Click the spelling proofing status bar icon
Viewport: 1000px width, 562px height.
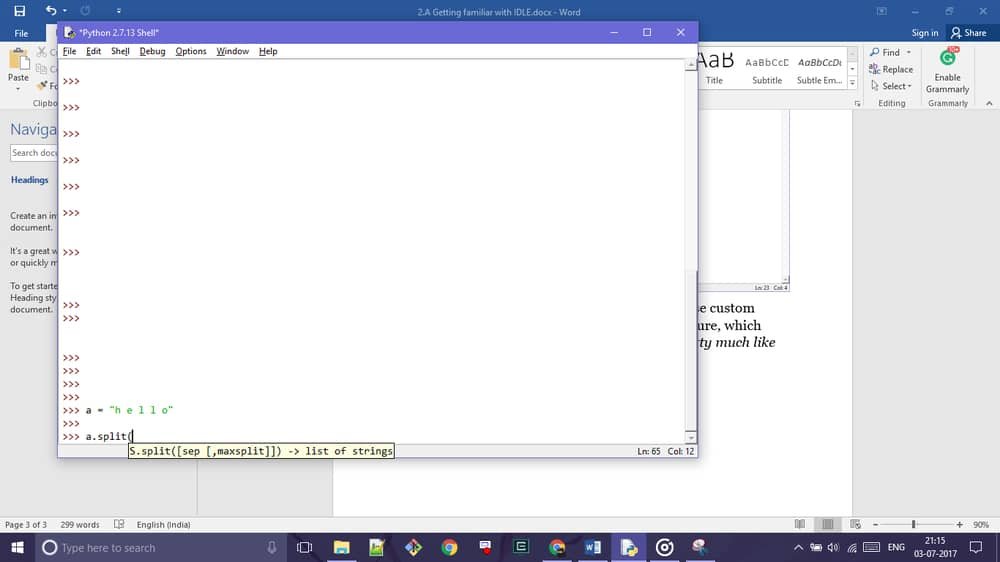(x=120, y=524)
